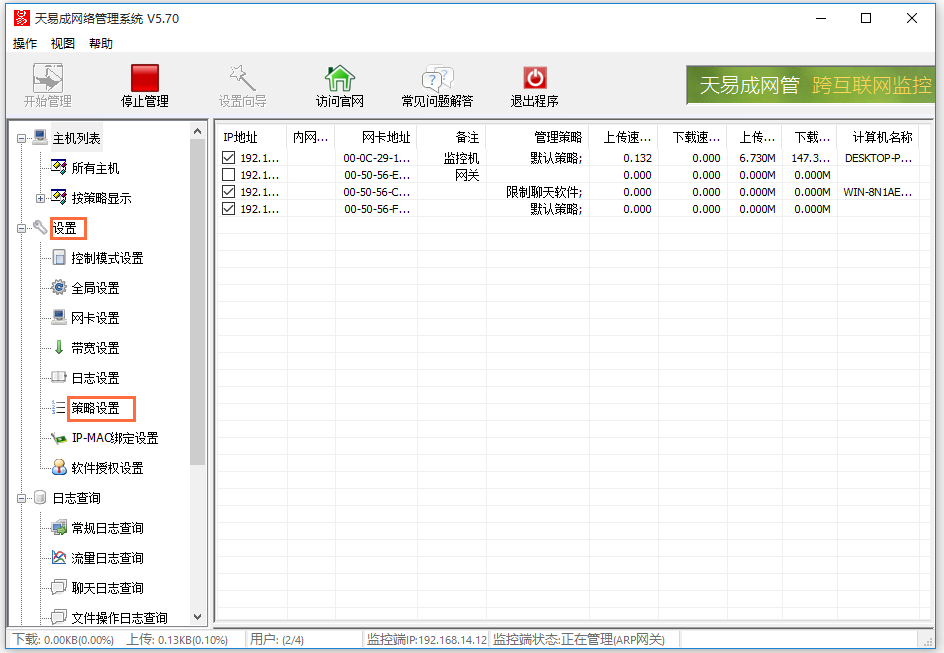Check the 网关 host row checkbox

[x=228, y=175]
